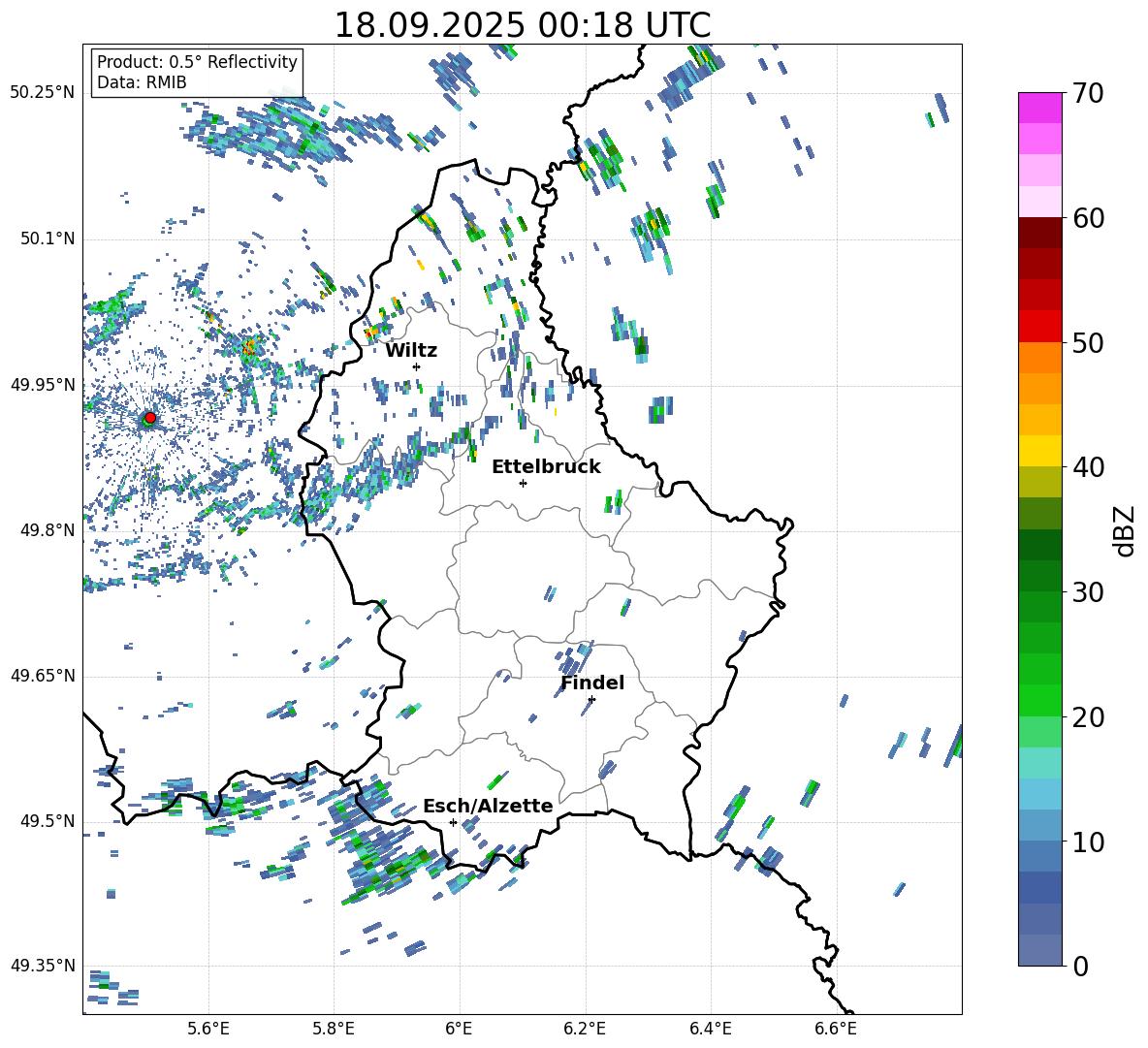1148x1048 pixels.
Task: Click the 49.5°N latitude label
Action: tap(47, 821)
